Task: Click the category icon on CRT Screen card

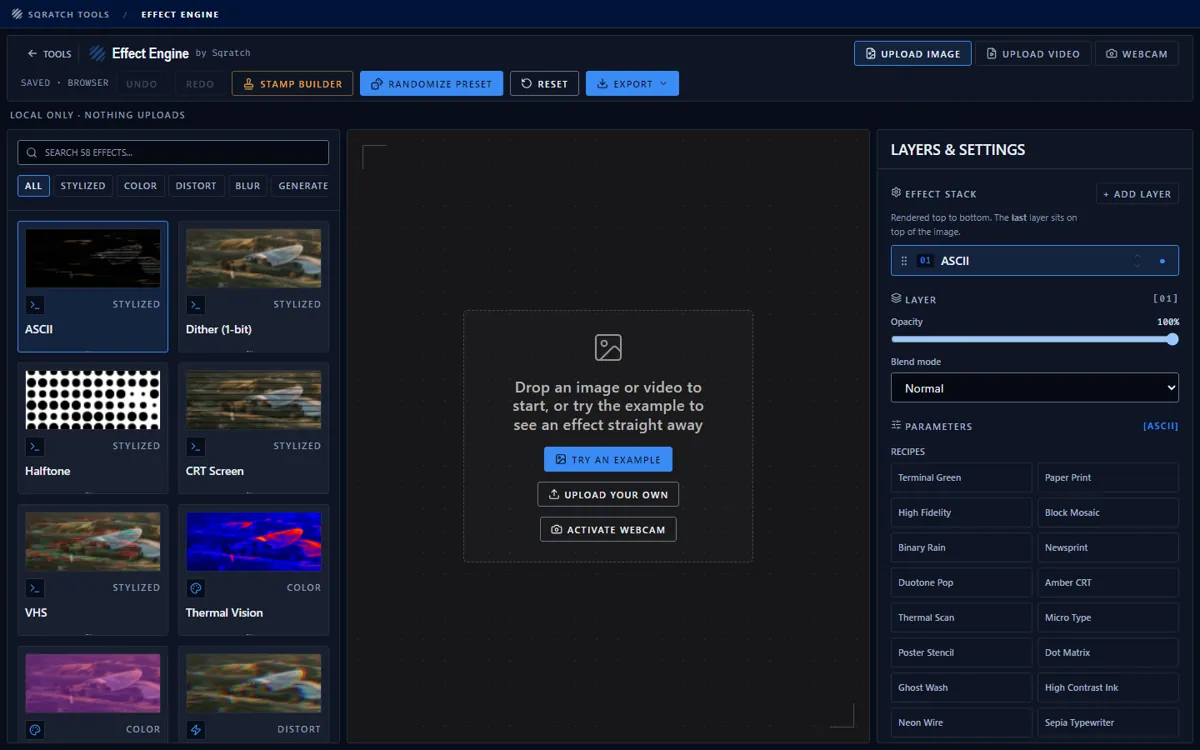Action: [x=195, y=446]
